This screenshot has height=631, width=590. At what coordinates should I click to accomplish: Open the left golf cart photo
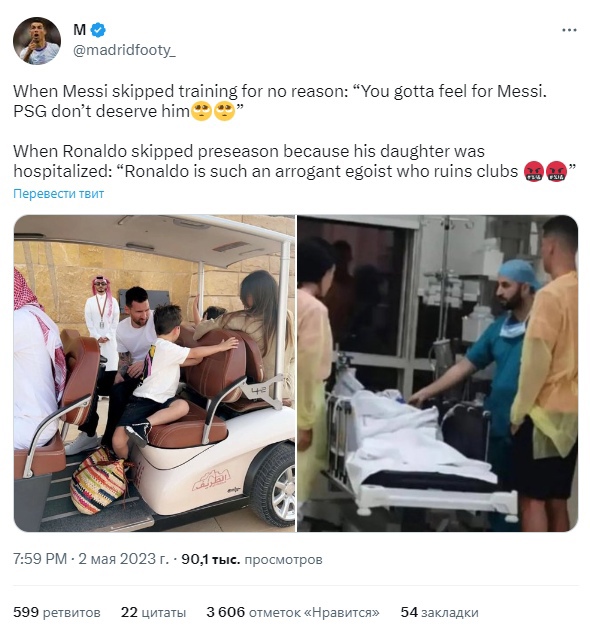[155, 373]
